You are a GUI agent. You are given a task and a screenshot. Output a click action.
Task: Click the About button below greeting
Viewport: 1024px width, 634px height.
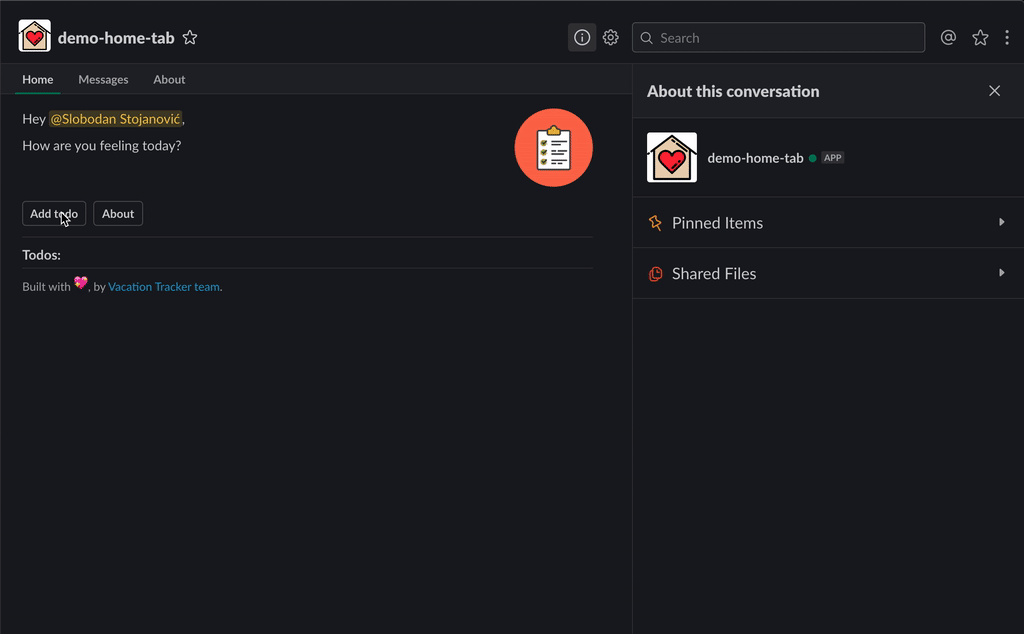click(118, 214)
